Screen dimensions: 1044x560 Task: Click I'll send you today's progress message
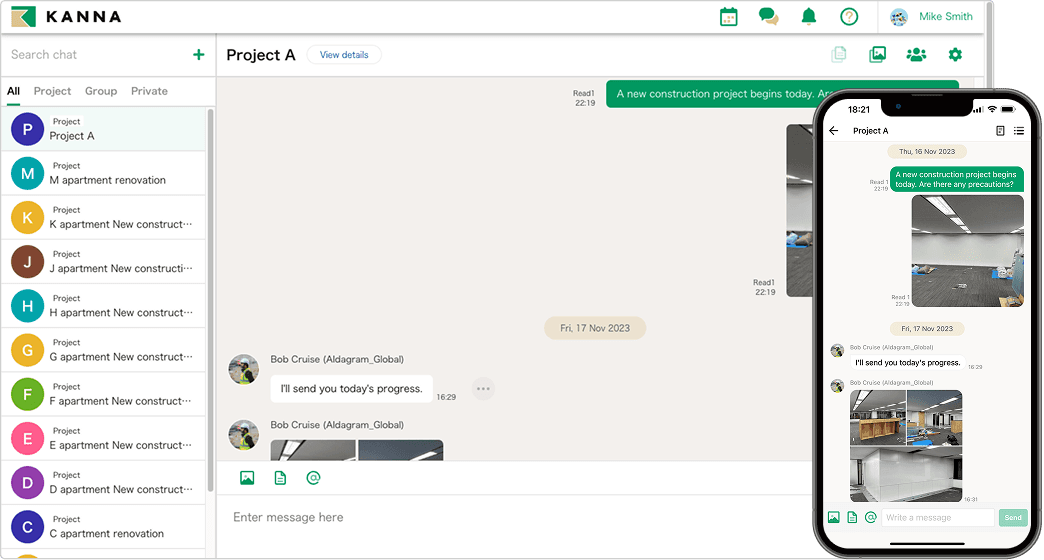pos(352,389)
